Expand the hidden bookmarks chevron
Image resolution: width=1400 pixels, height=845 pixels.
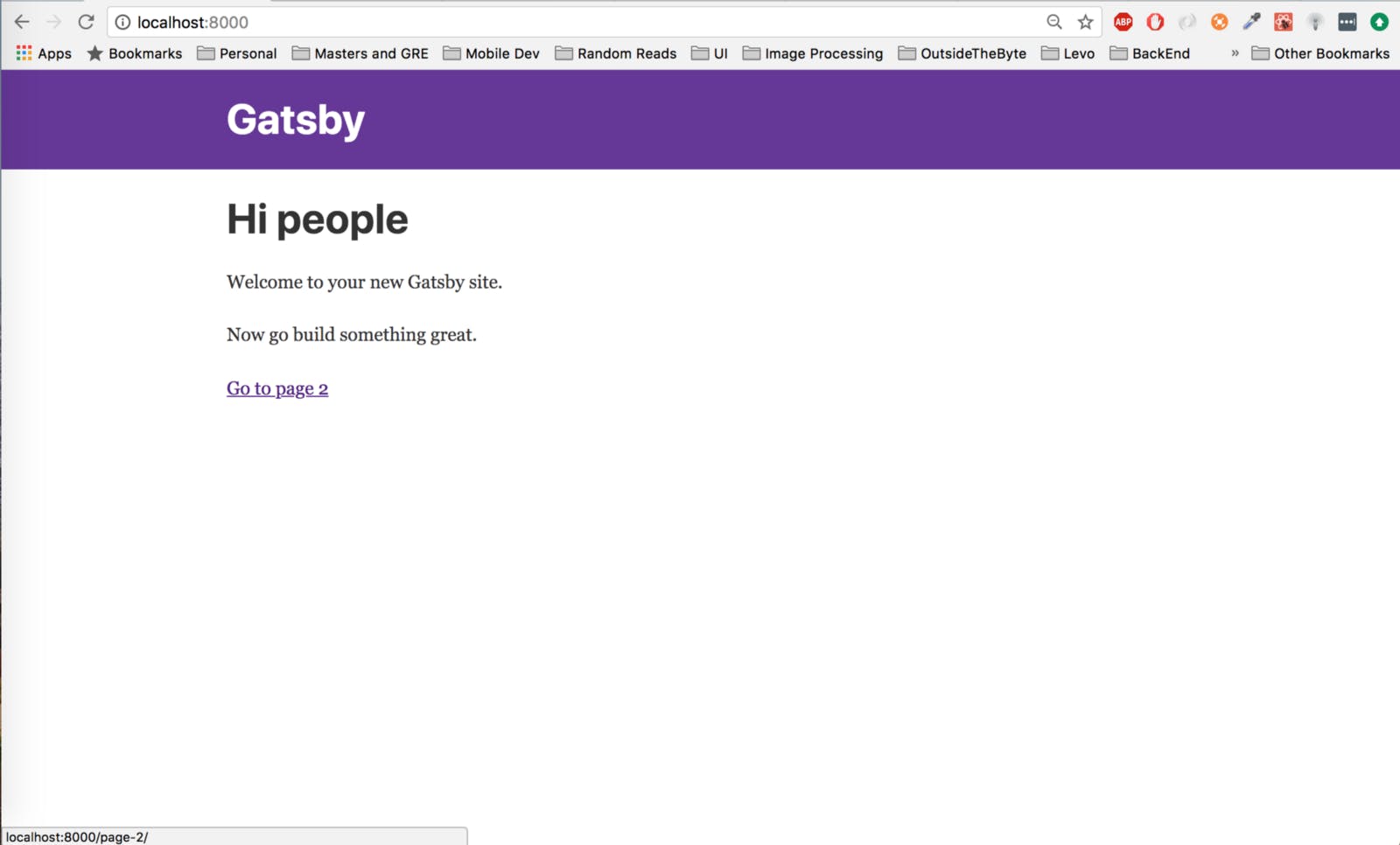pos(1235,53)
